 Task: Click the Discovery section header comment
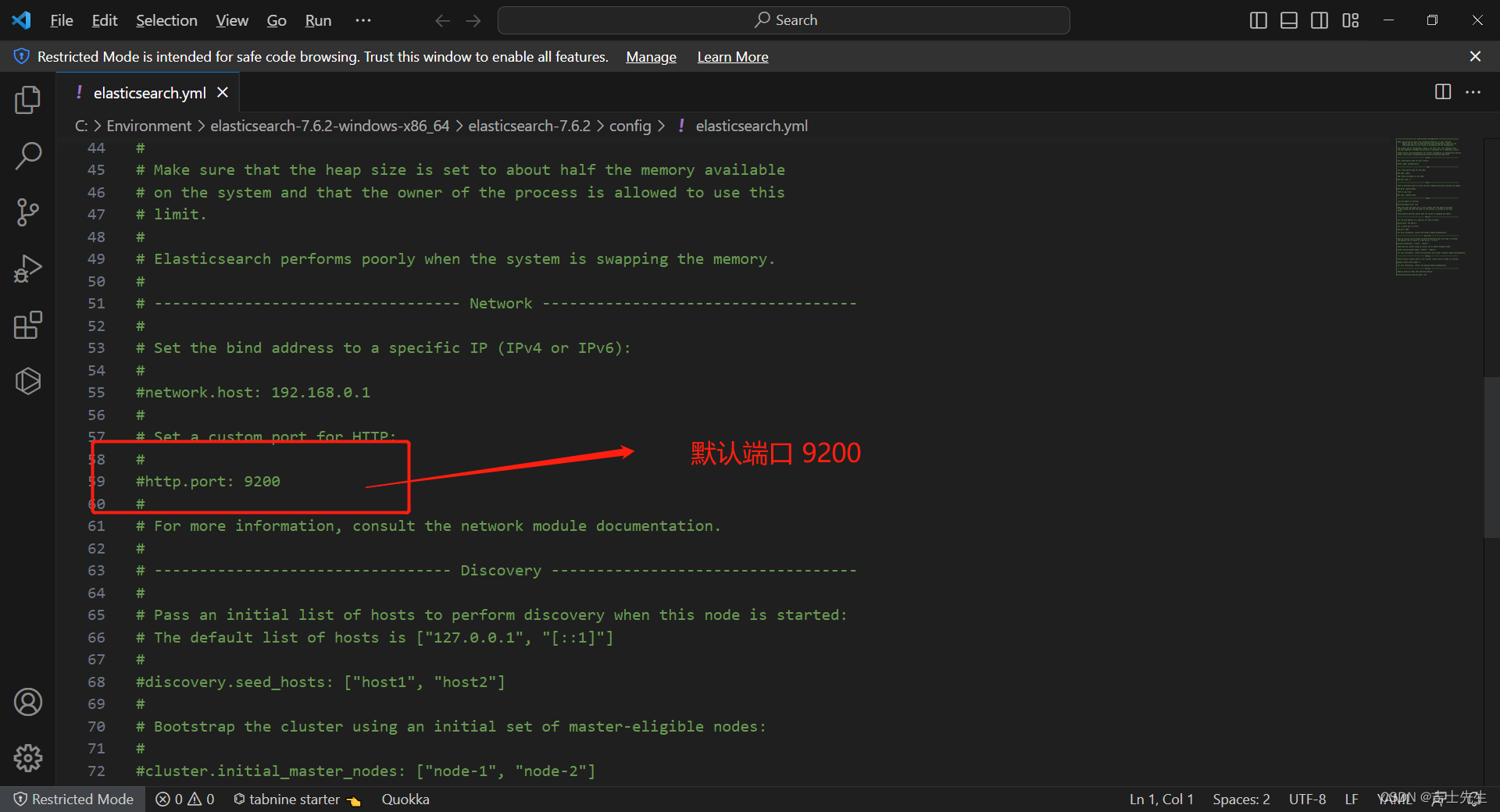(496, 570)
